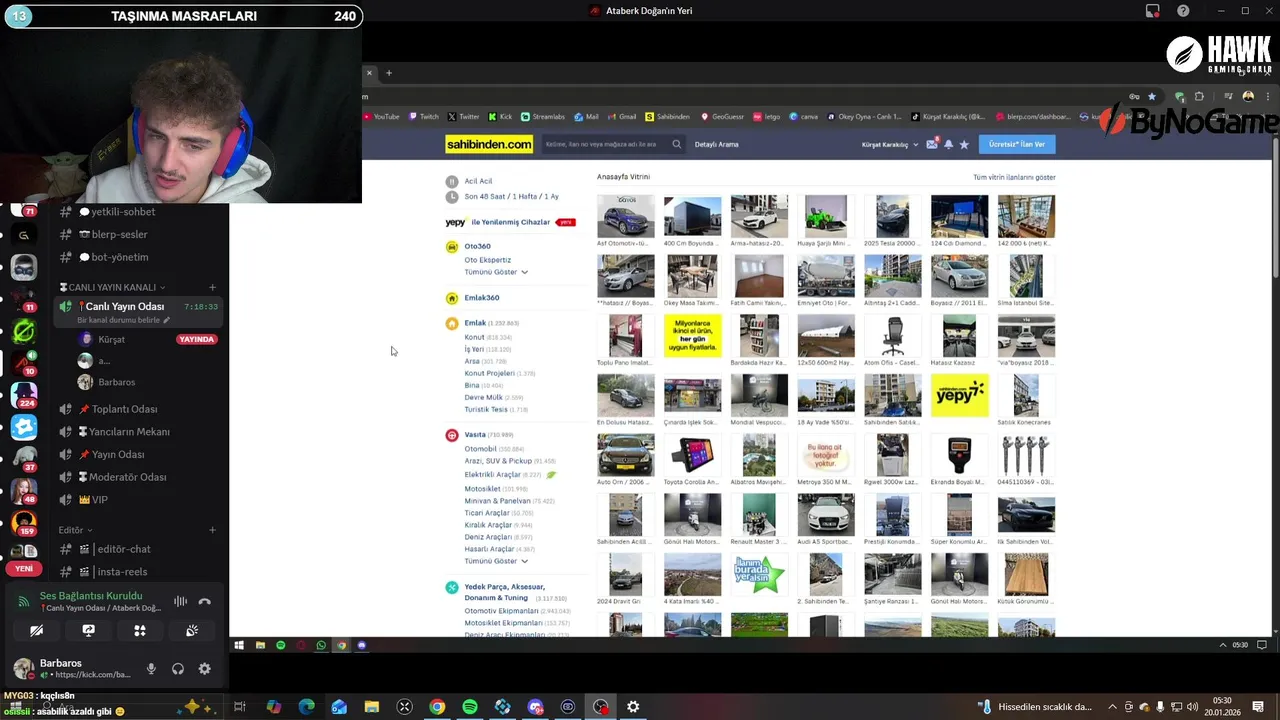Open the 2025 Tesla listing thumbnail

pos(893,217)
